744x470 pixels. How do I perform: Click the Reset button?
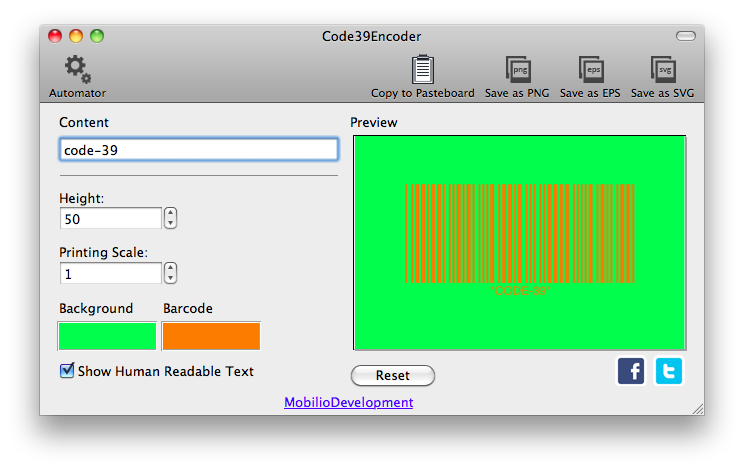click(x=393, y=376)
